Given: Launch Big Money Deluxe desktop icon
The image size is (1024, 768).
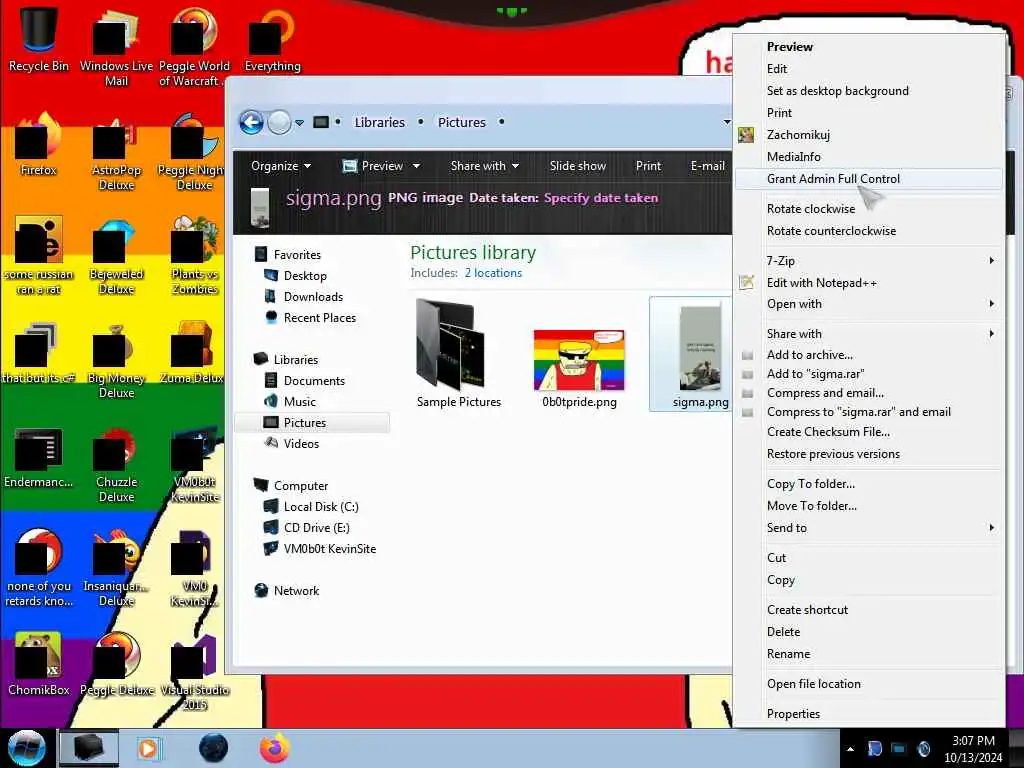Looking at the screenshot, I should point(116,360).
